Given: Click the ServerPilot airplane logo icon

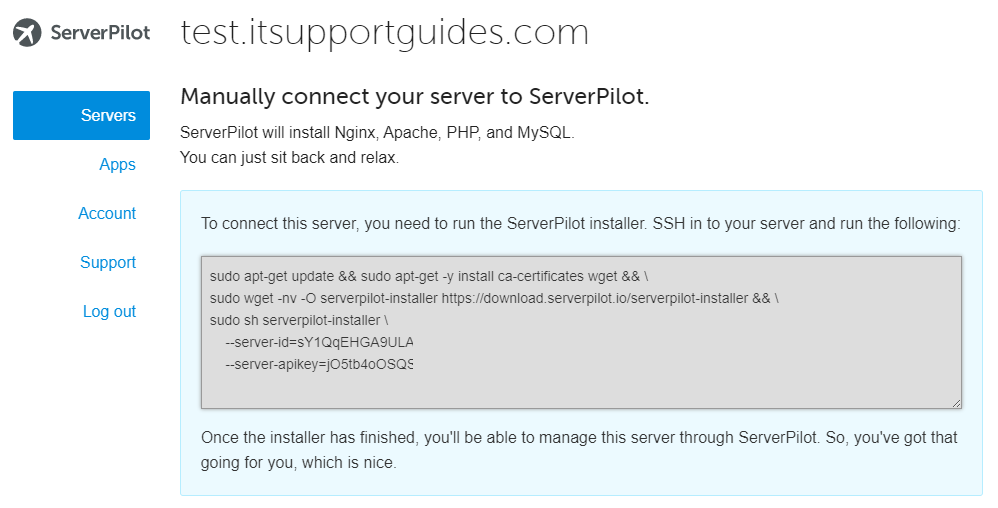Looking at the screenshot, I should [27, 32].
